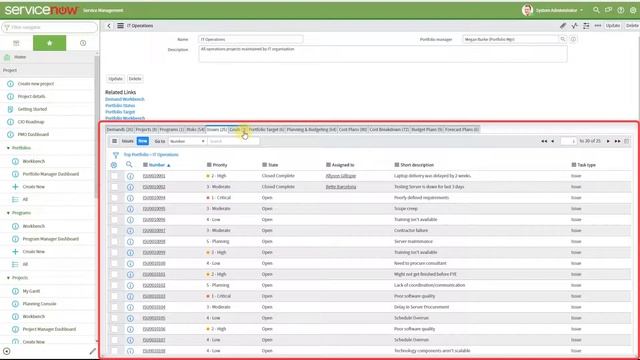Click the blue New button in Issues list
This screenshot has width=640, height=360.
tap(142, 141)
